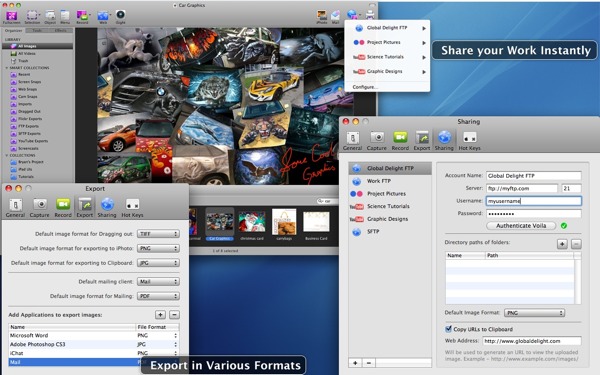Screen dimensions: 600x375
Task: Pick the Object capture tool
Action: tap(50, 17)
